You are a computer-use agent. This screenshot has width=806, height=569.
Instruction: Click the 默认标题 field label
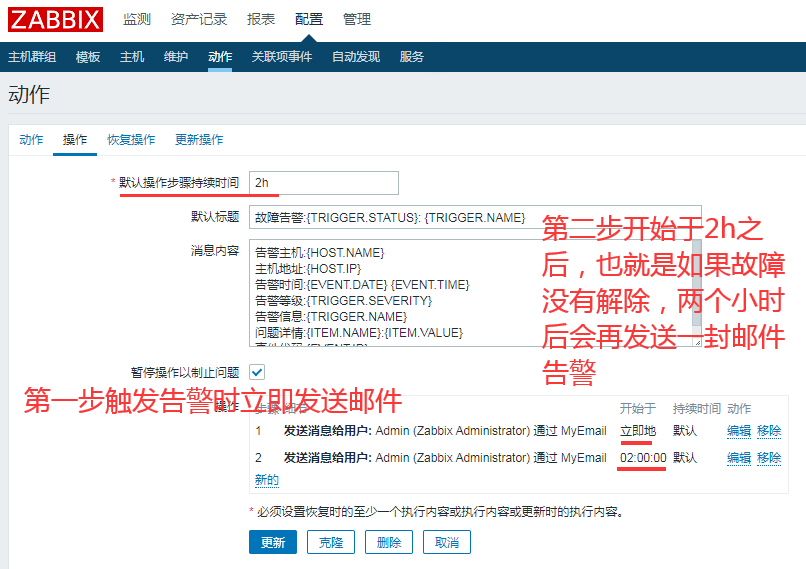[215, 217]
